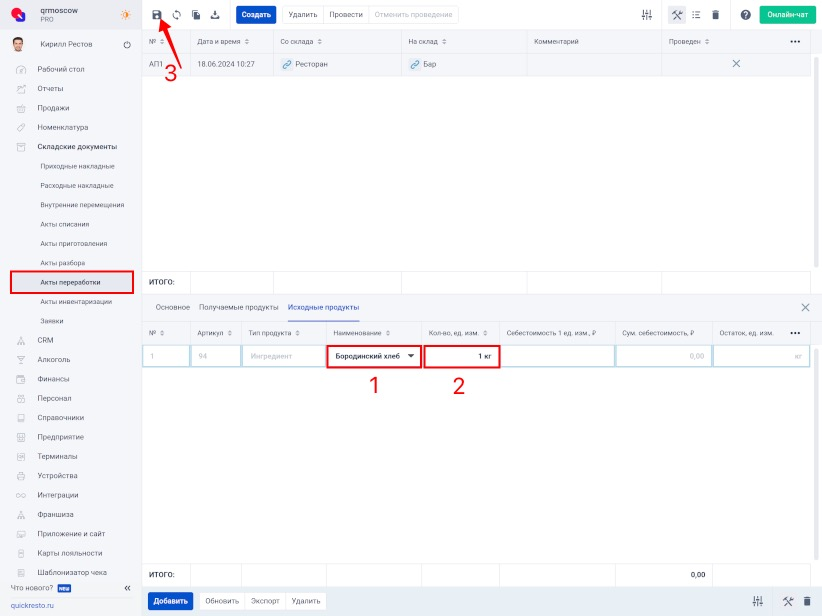Collapse the sidebar with double chevron
Screen dimensions: 822x616
click(x=127, y=588)
